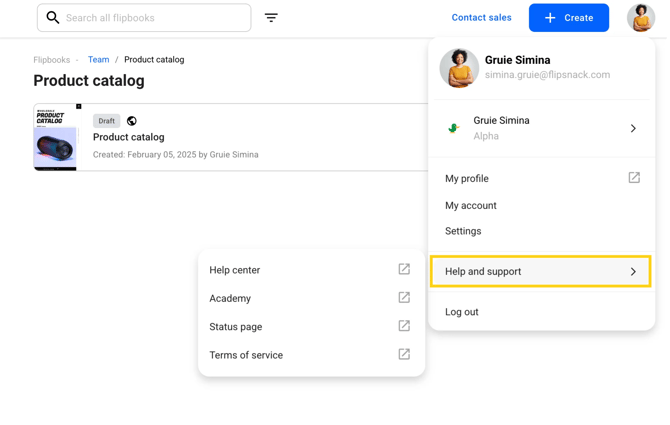Open the filter options icon
This screenshot has width=670, height=425.
[271, 18]
